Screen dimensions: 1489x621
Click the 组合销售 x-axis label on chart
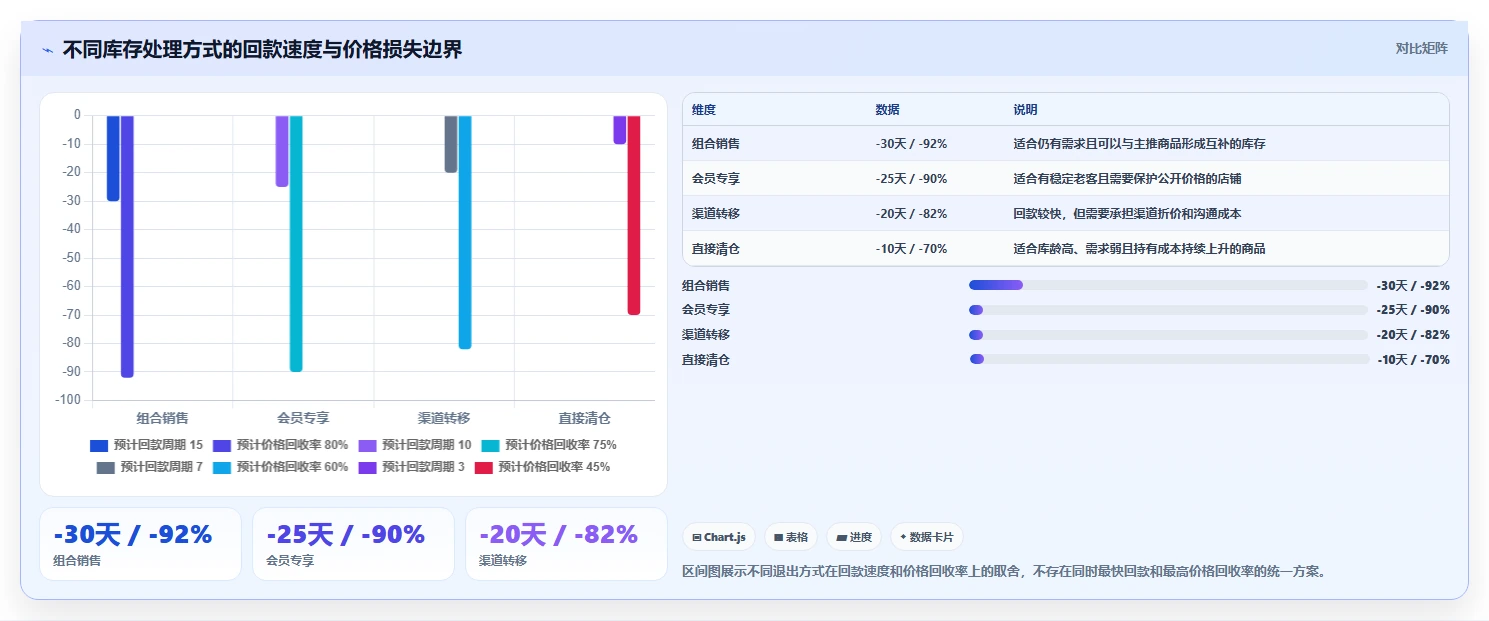162,418
